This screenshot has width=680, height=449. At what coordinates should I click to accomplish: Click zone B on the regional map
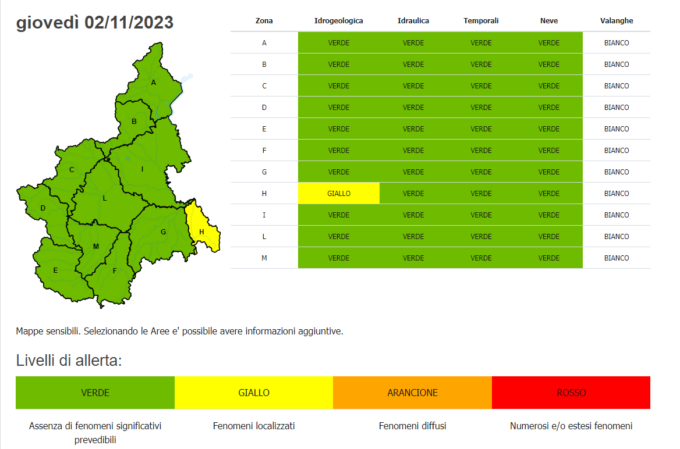(x=133, y=122)
